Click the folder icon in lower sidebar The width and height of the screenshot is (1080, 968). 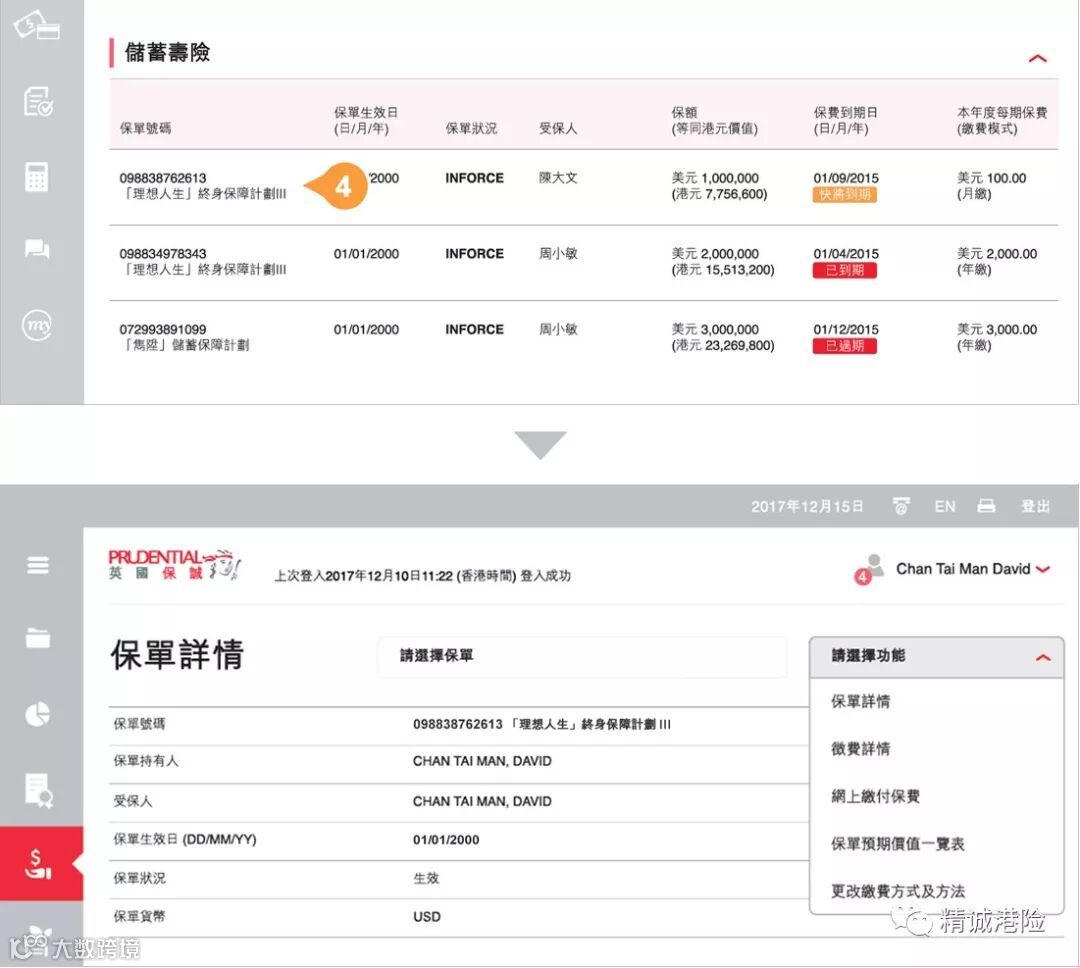38,638
